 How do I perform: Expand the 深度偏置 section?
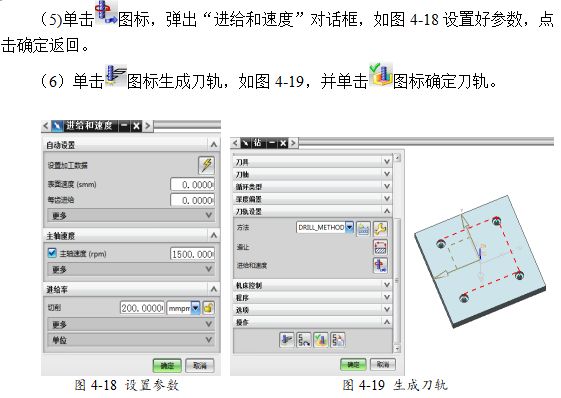pyautogui.click(x=313, y=199)
